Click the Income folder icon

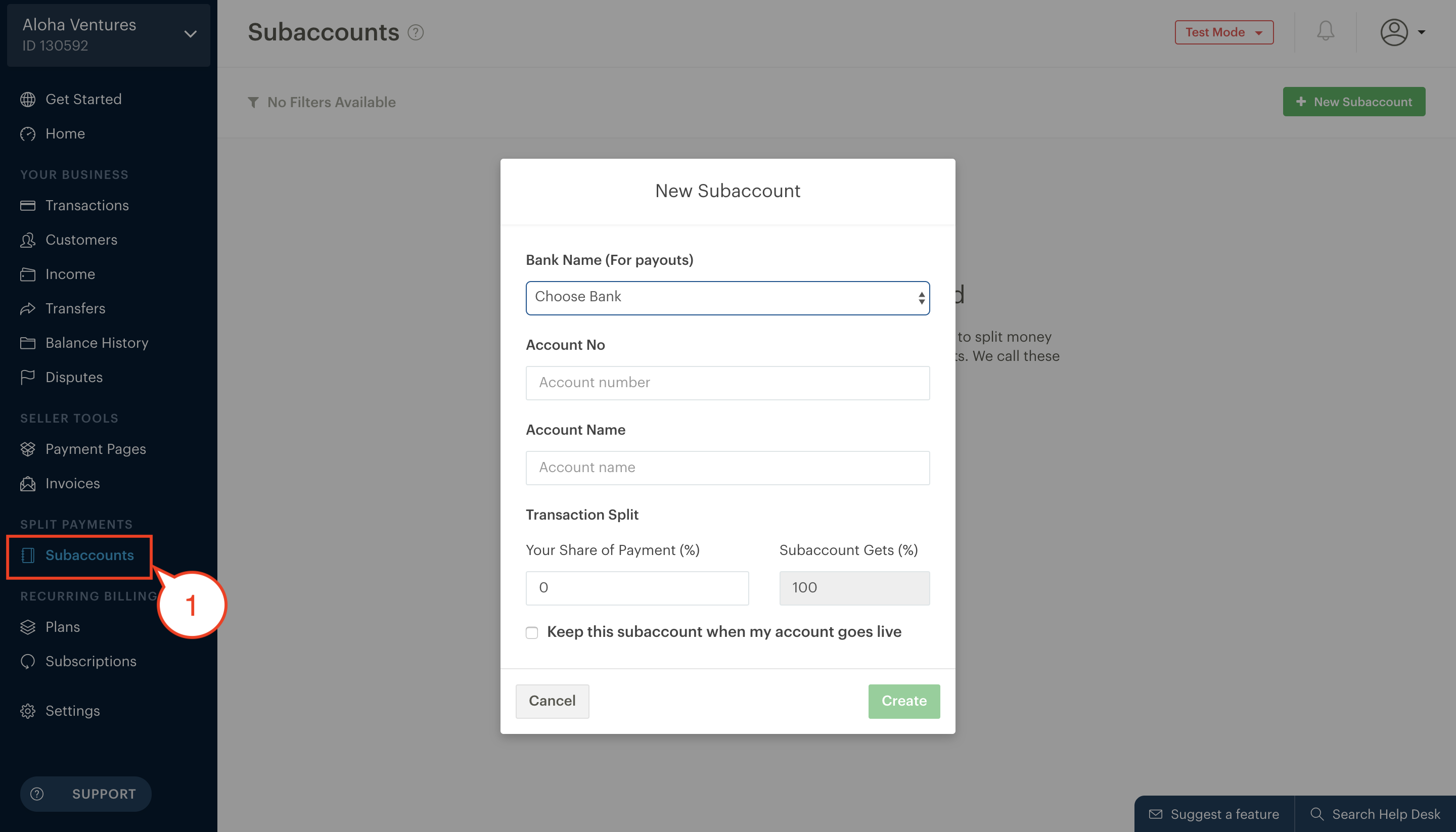click(x=27, y=274)
